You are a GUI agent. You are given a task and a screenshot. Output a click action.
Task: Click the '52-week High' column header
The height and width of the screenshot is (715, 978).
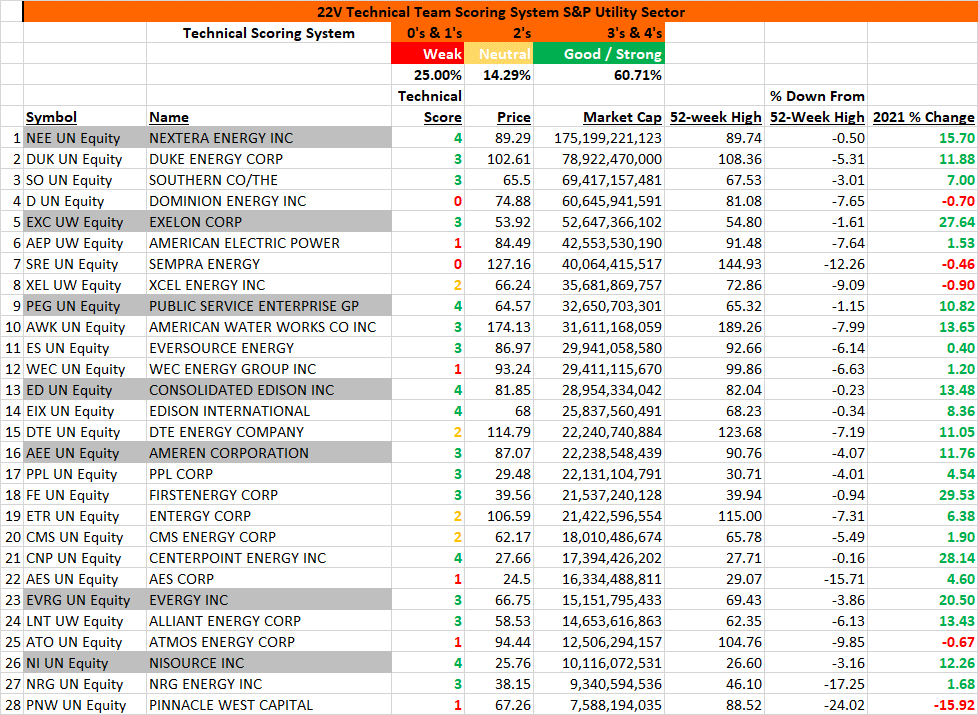tap(715, 117)
